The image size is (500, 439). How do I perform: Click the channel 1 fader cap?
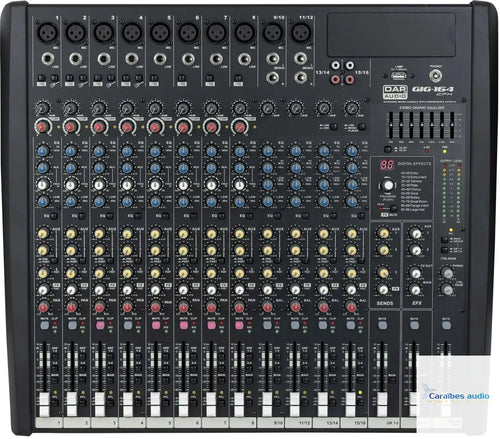pos(44,404)
